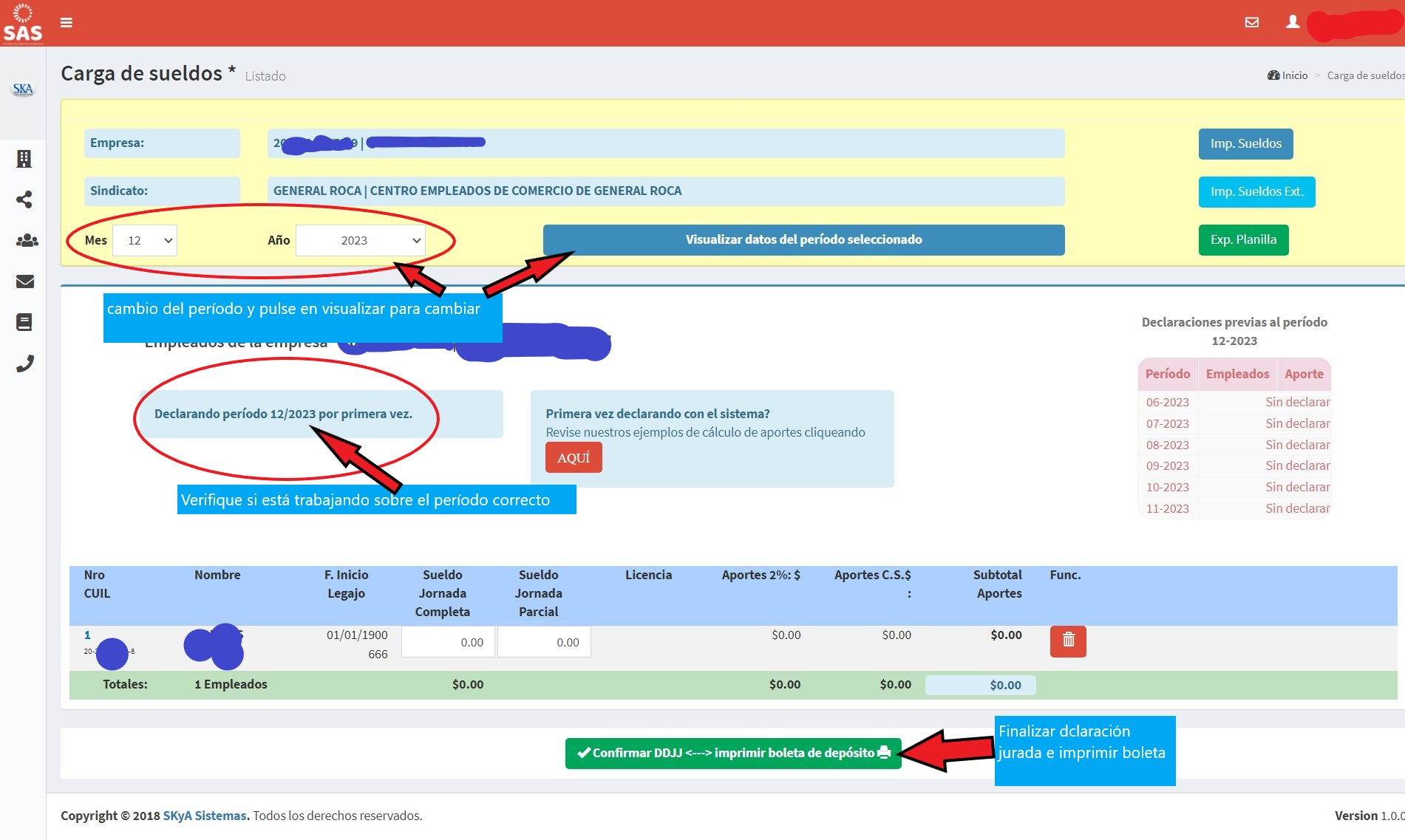This screenshot has height=840, width=1405.
Task: Delete employee row with trash icon
Action: tap(1067, 641)
